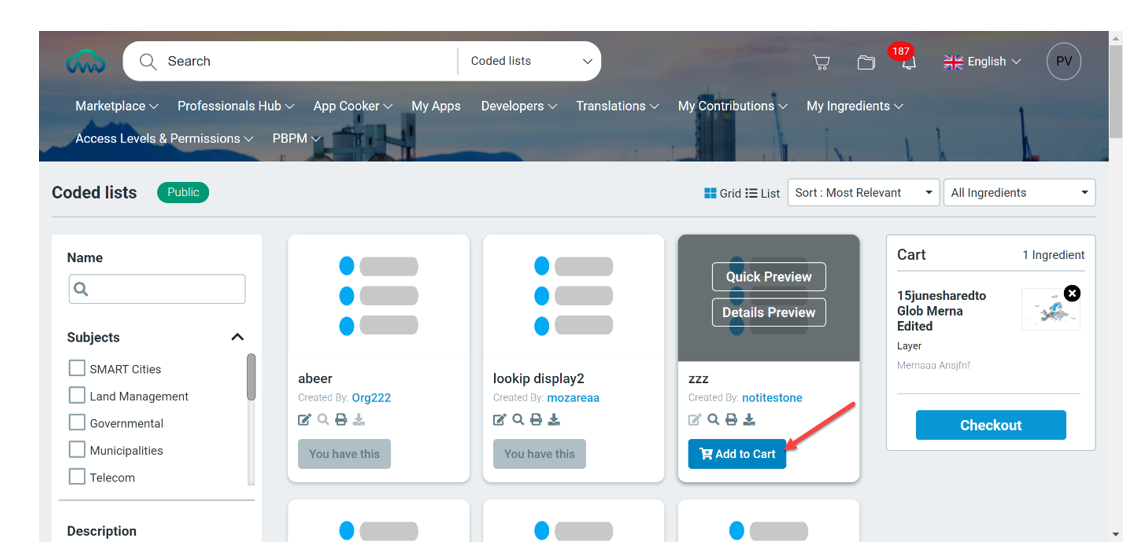Check the Municipalities subject
The image size is (1134, 554).
pyautogui.click(x=77, y=450)
